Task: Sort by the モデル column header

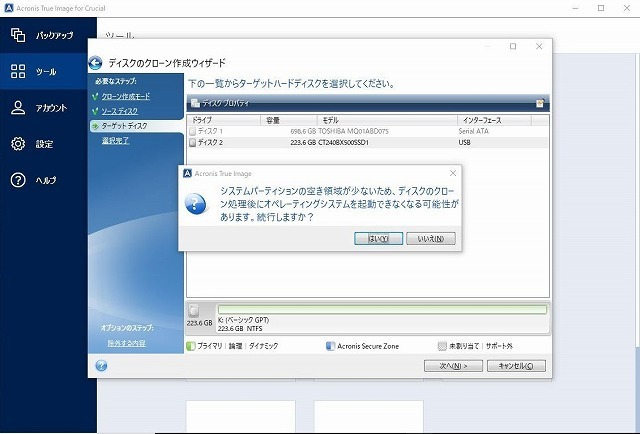Action: pyautogui.click(x=387, y=120)
